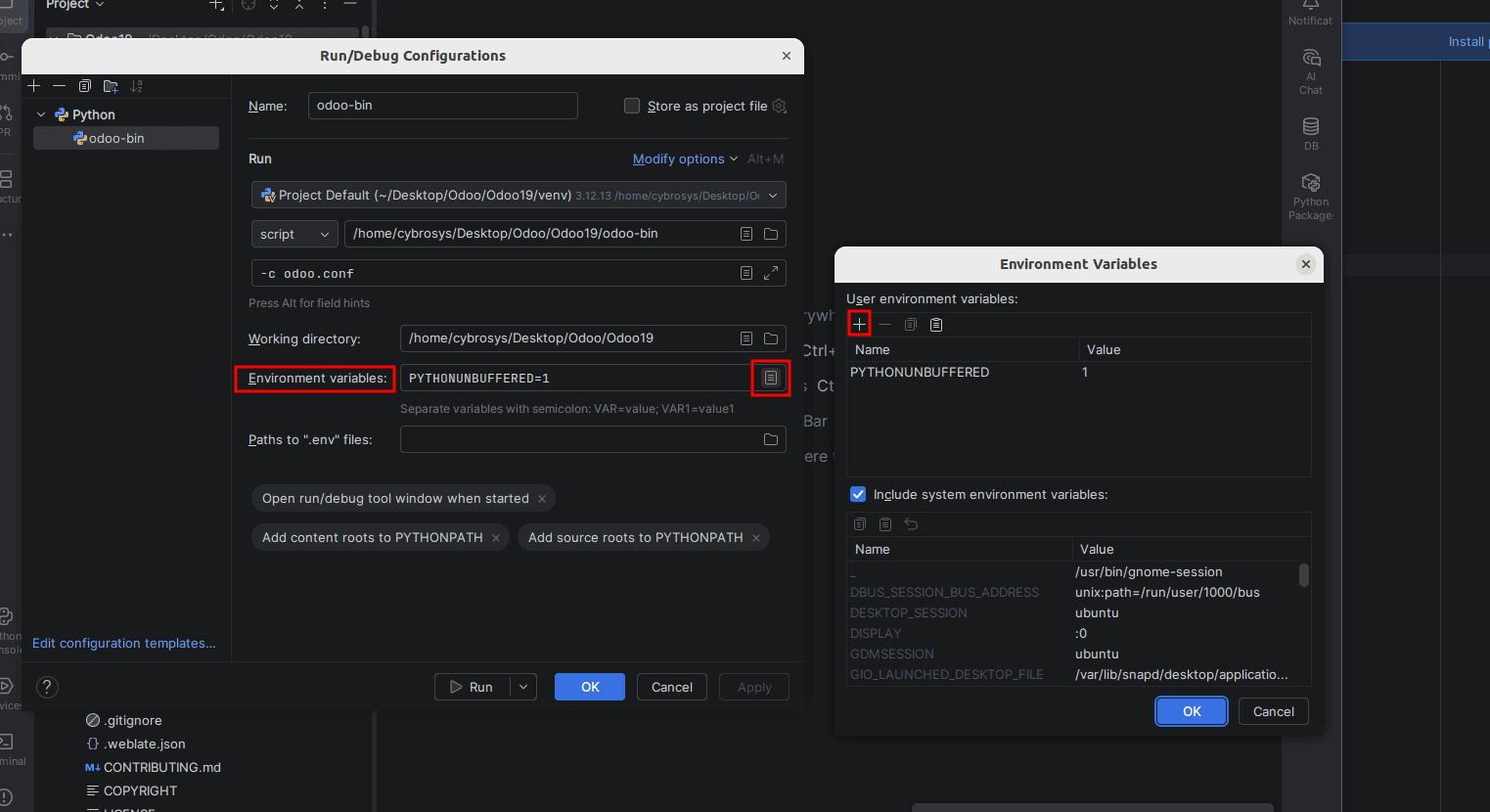Click OK in Run/Debug Configurations dialog
The image size is (1490, 812).
coord(590,687)
